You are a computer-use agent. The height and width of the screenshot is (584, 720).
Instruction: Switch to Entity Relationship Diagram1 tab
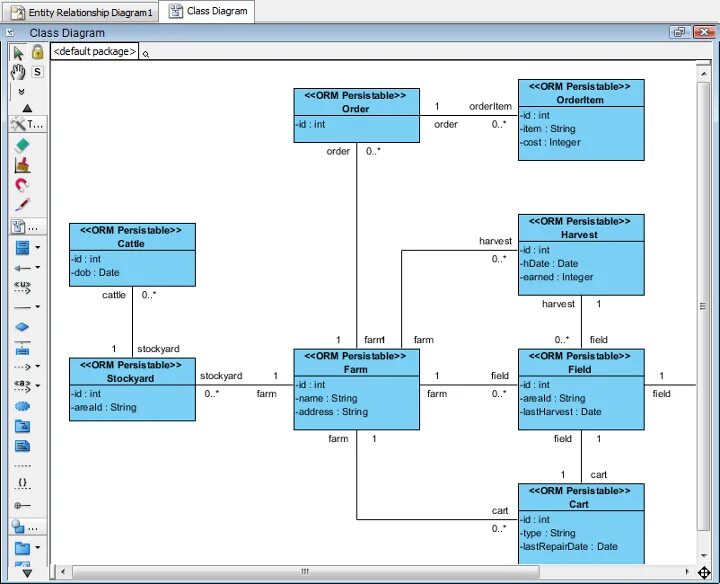[x=81, y=12]
